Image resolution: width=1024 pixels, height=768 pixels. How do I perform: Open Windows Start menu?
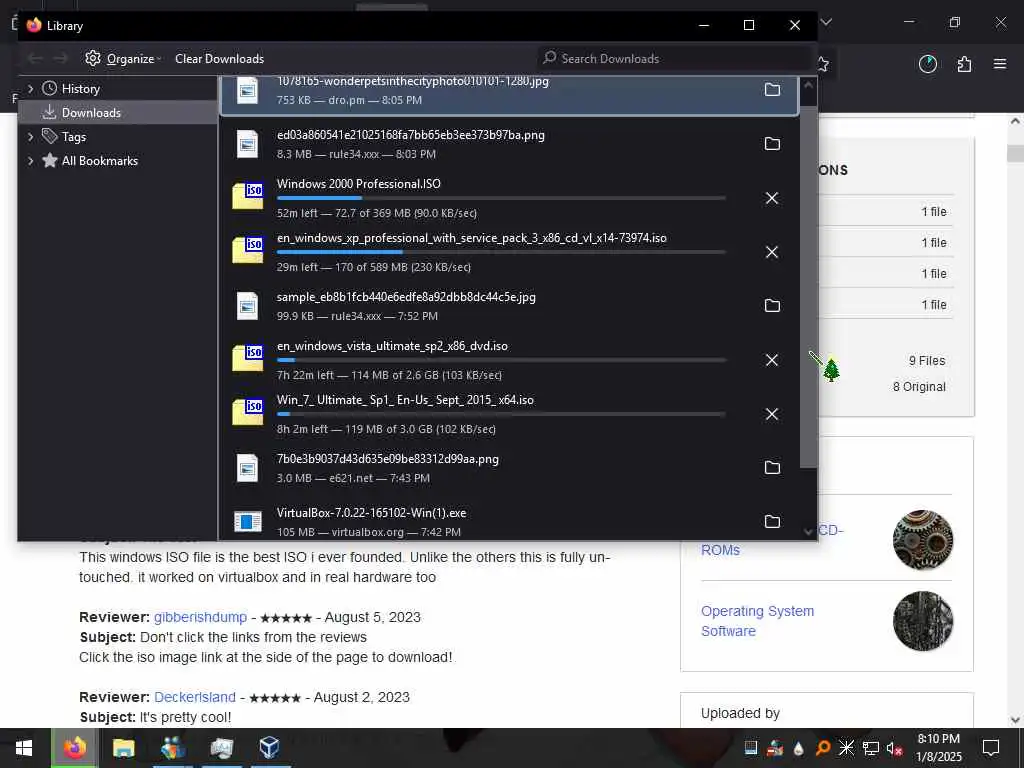point(24,748)
